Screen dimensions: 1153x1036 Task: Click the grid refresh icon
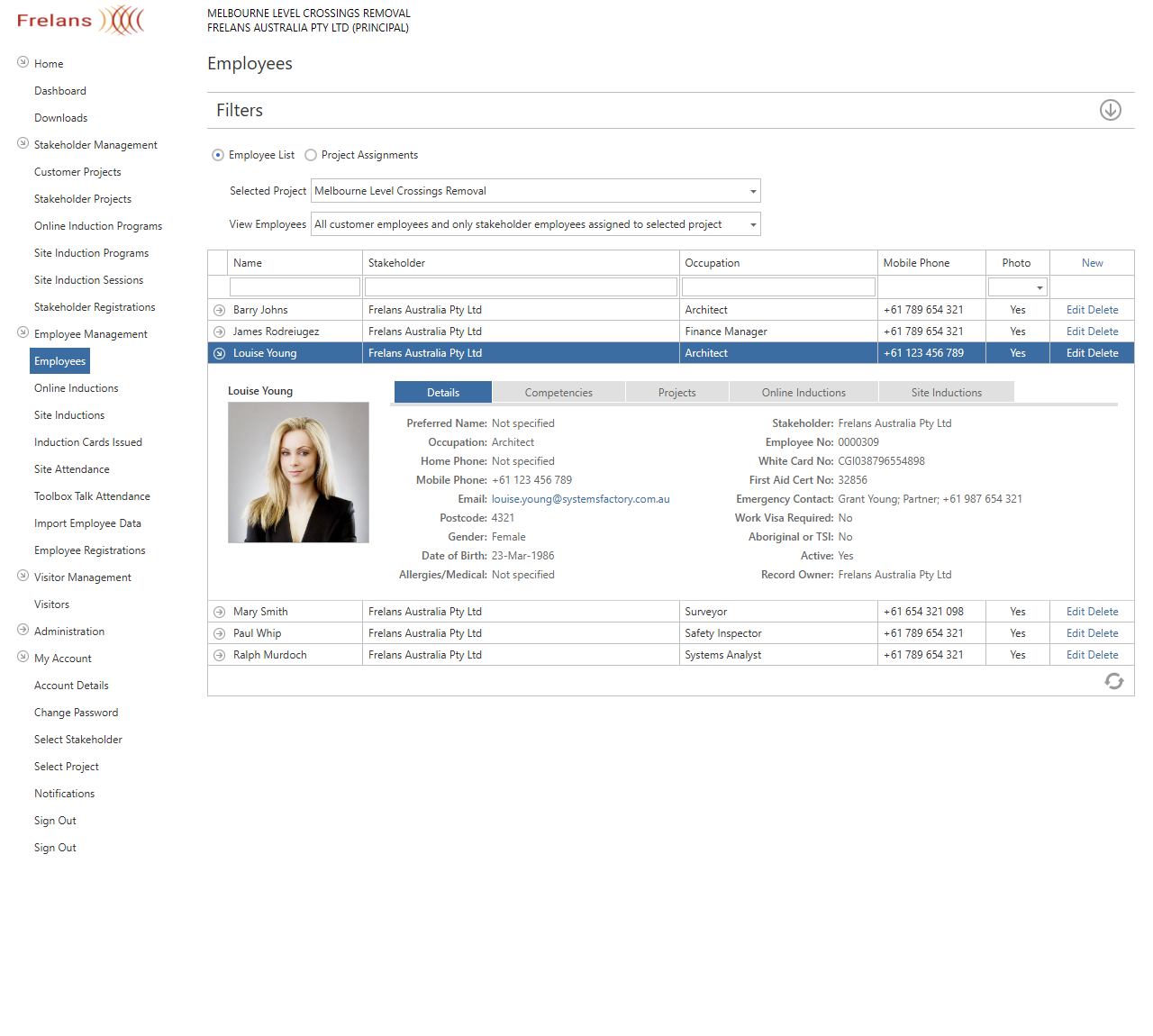(x=1113, y=681)
